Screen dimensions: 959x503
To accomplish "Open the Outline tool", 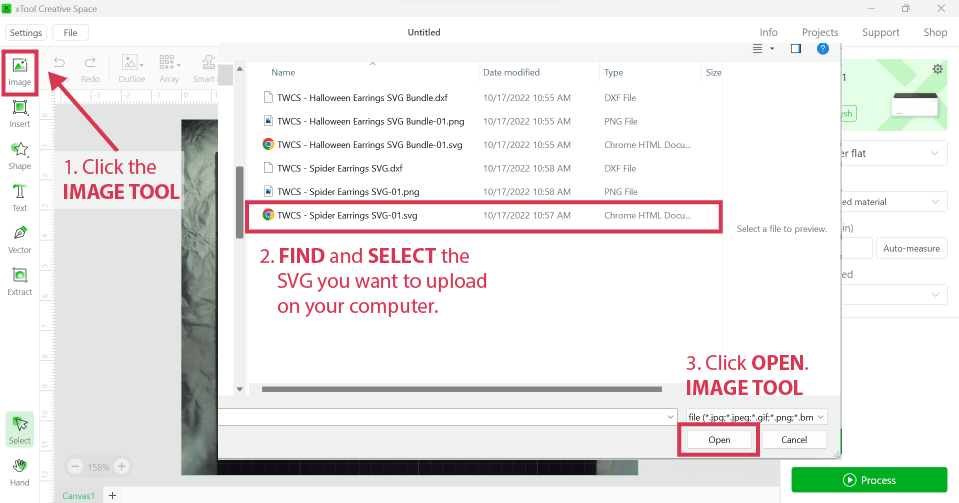I will point(131,69).
